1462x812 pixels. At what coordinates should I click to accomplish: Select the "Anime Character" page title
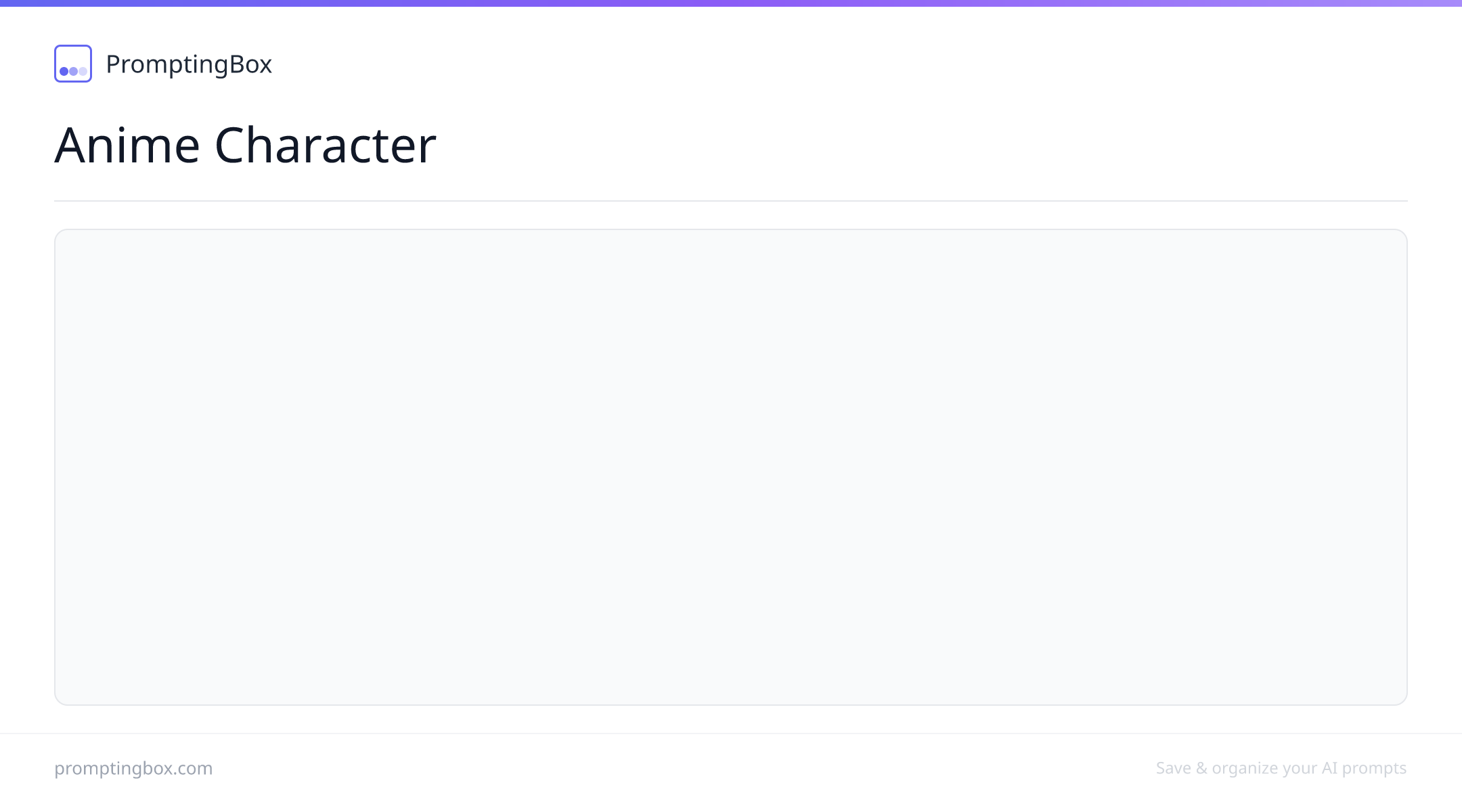click(245, 145)
